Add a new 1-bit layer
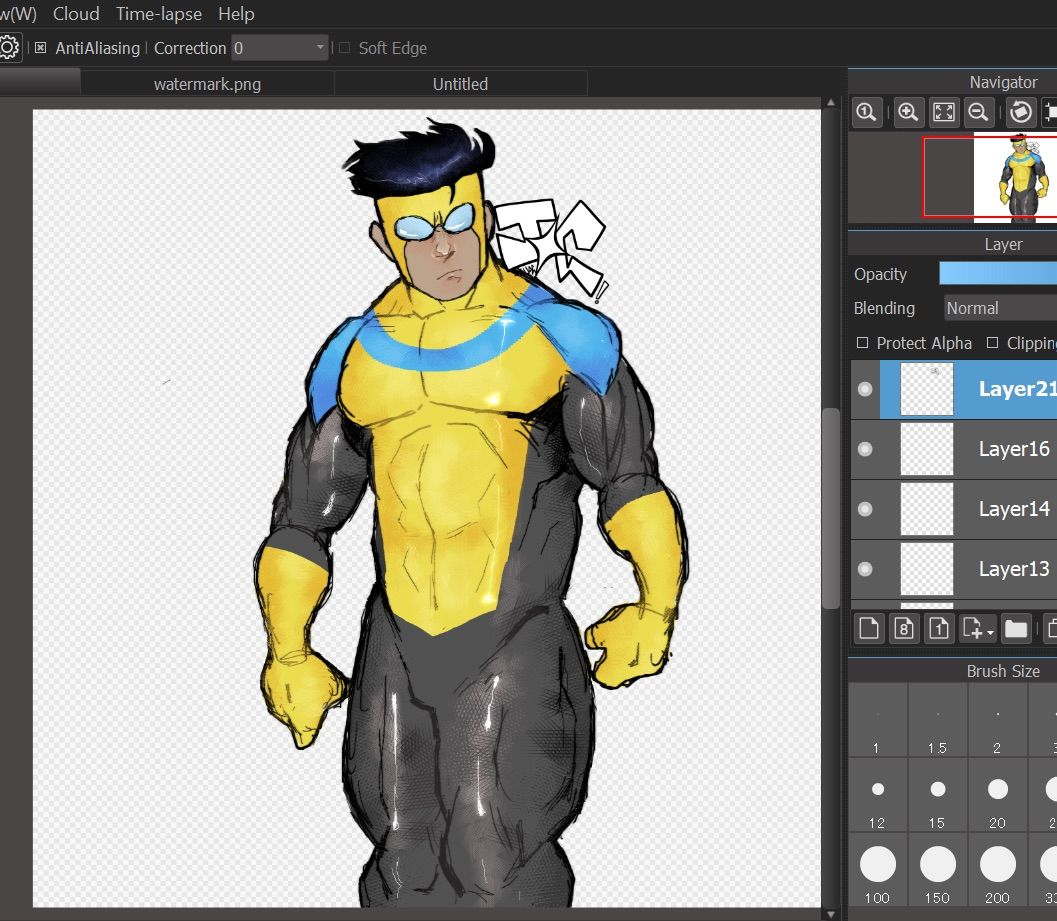This screenshot has height=921, width=1057. point(939,628)
